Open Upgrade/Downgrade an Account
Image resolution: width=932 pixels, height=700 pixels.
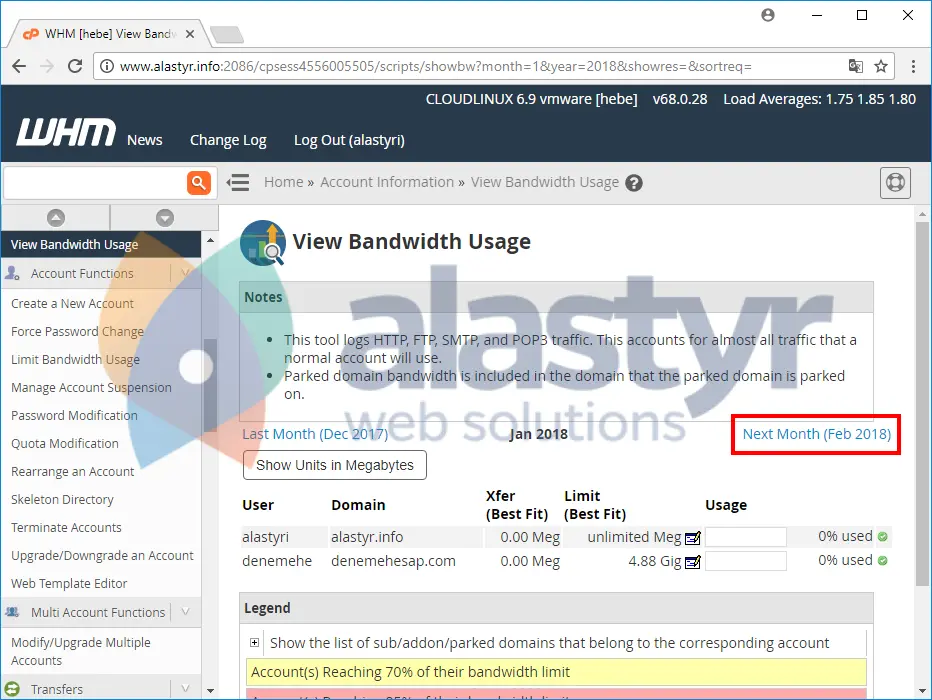[102, 555]
